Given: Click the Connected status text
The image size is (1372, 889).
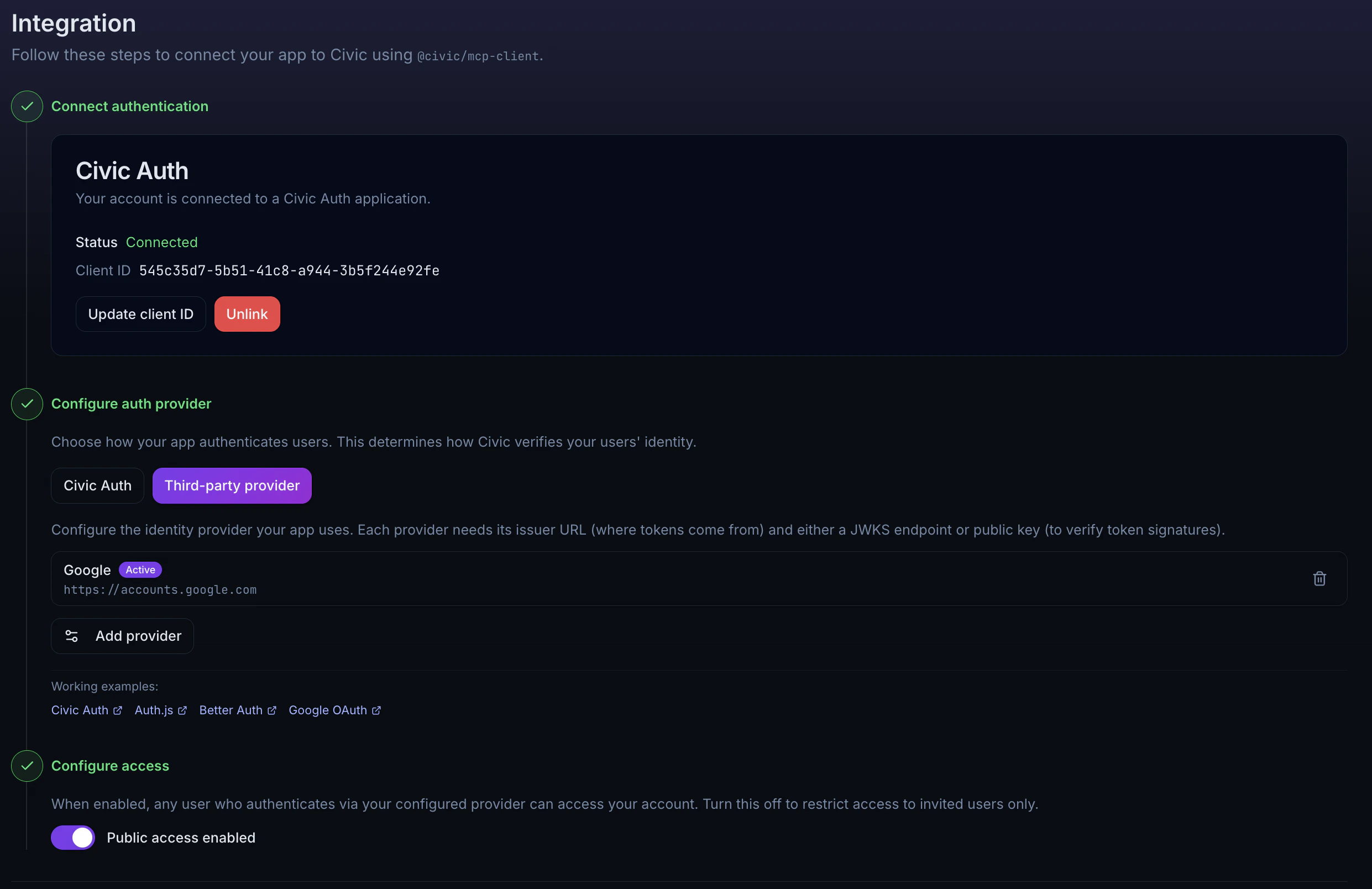Looking at the screenshot, I should pos(161,242).
